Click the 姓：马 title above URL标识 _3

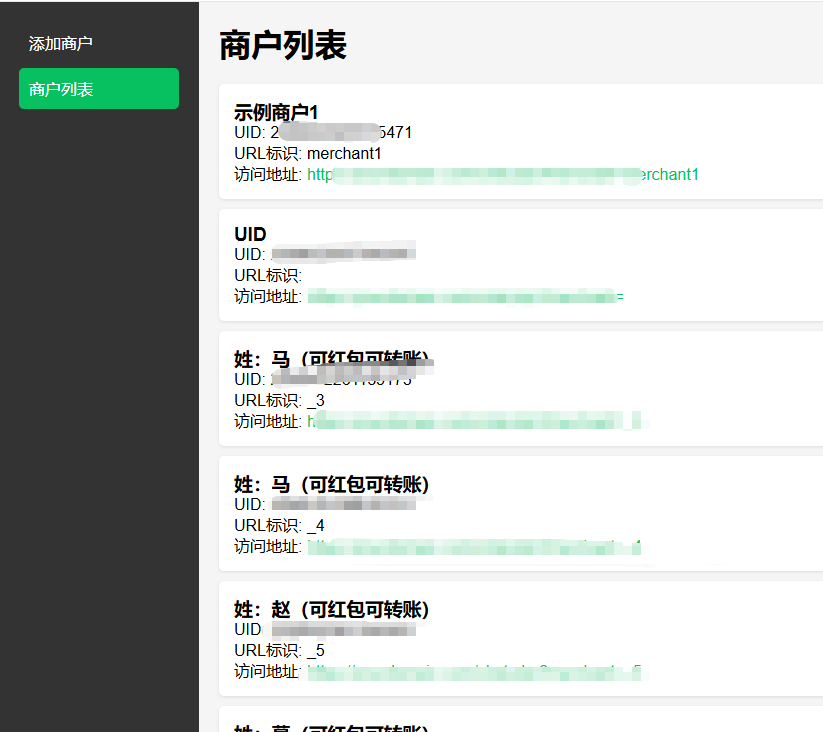331,360
